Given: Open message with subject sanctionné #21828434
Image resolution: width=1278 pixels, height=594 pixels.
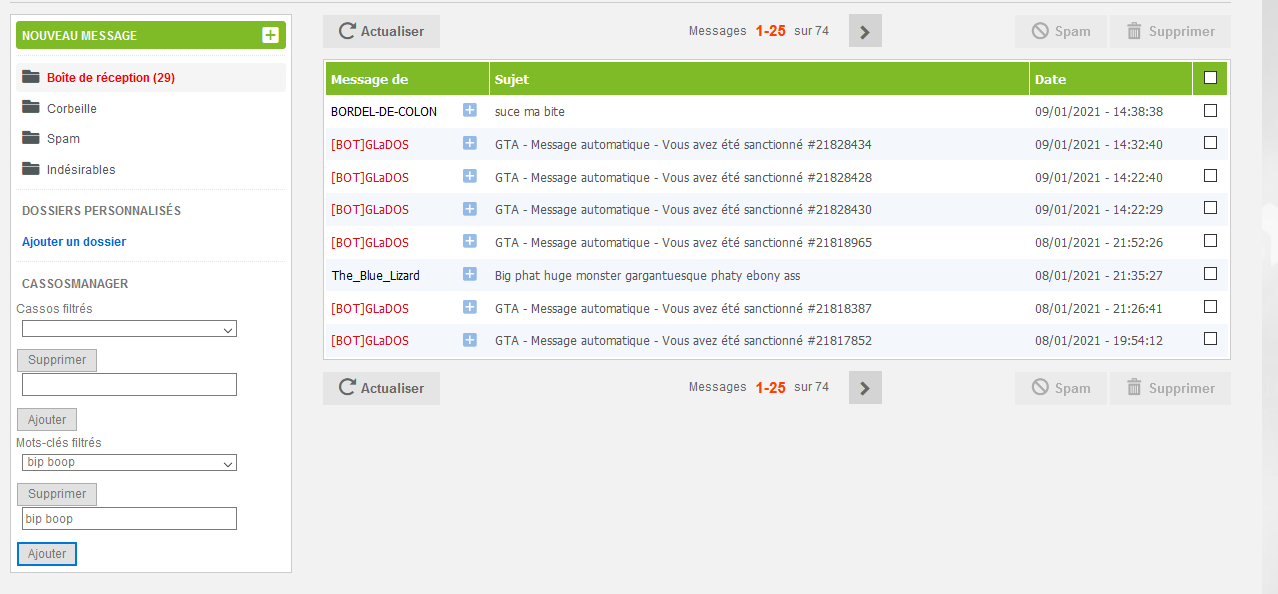Looking at the screenshot, I should (x=683, y=145).
